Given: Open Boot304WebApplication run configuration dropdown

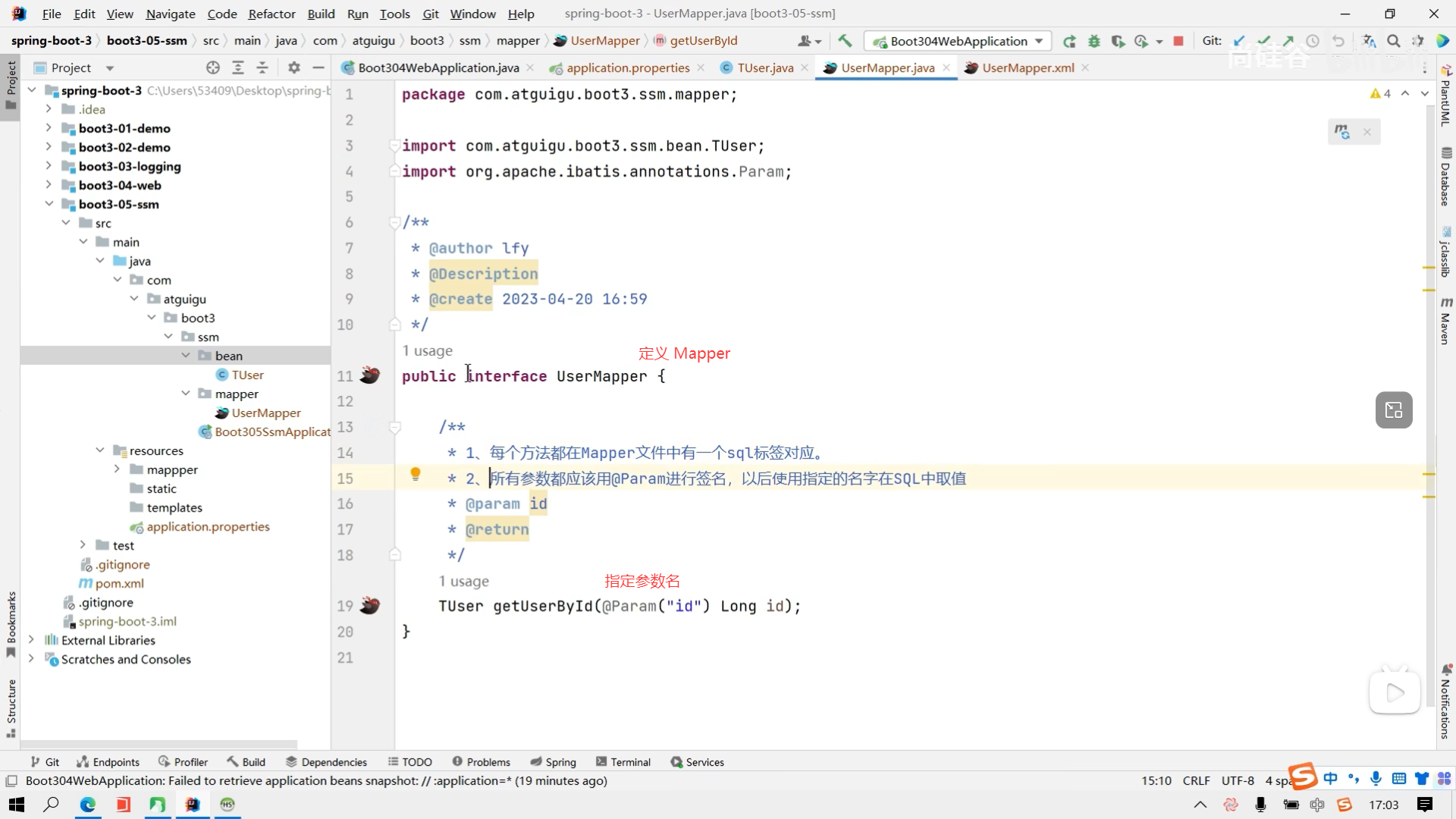Looking at the screenshot, I should [959, 41].
